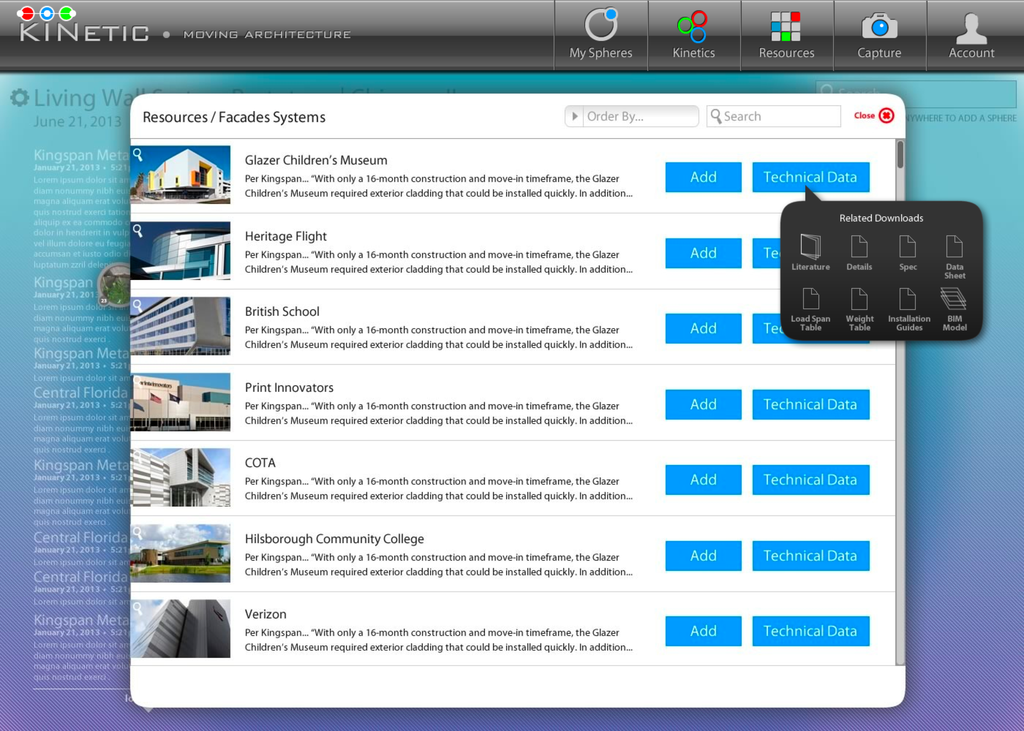Zoom magnifier on Verizon thumbnail
Image resolution: width=1024 pixels, height=731 pixels.
click(138, 609)
